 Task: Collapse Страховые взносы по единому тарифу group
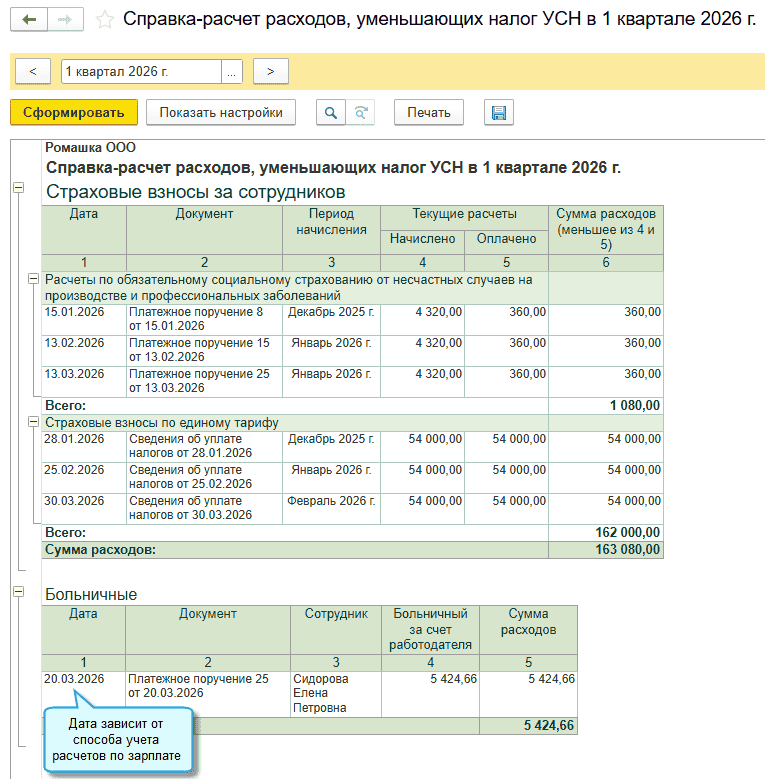coord(34,423)
